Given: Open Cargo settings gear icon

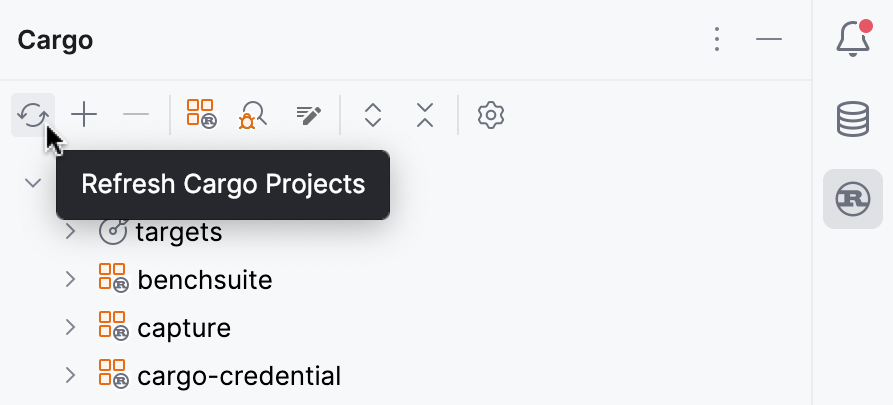Looking at the screenshot, I should [x=490, y=115].
